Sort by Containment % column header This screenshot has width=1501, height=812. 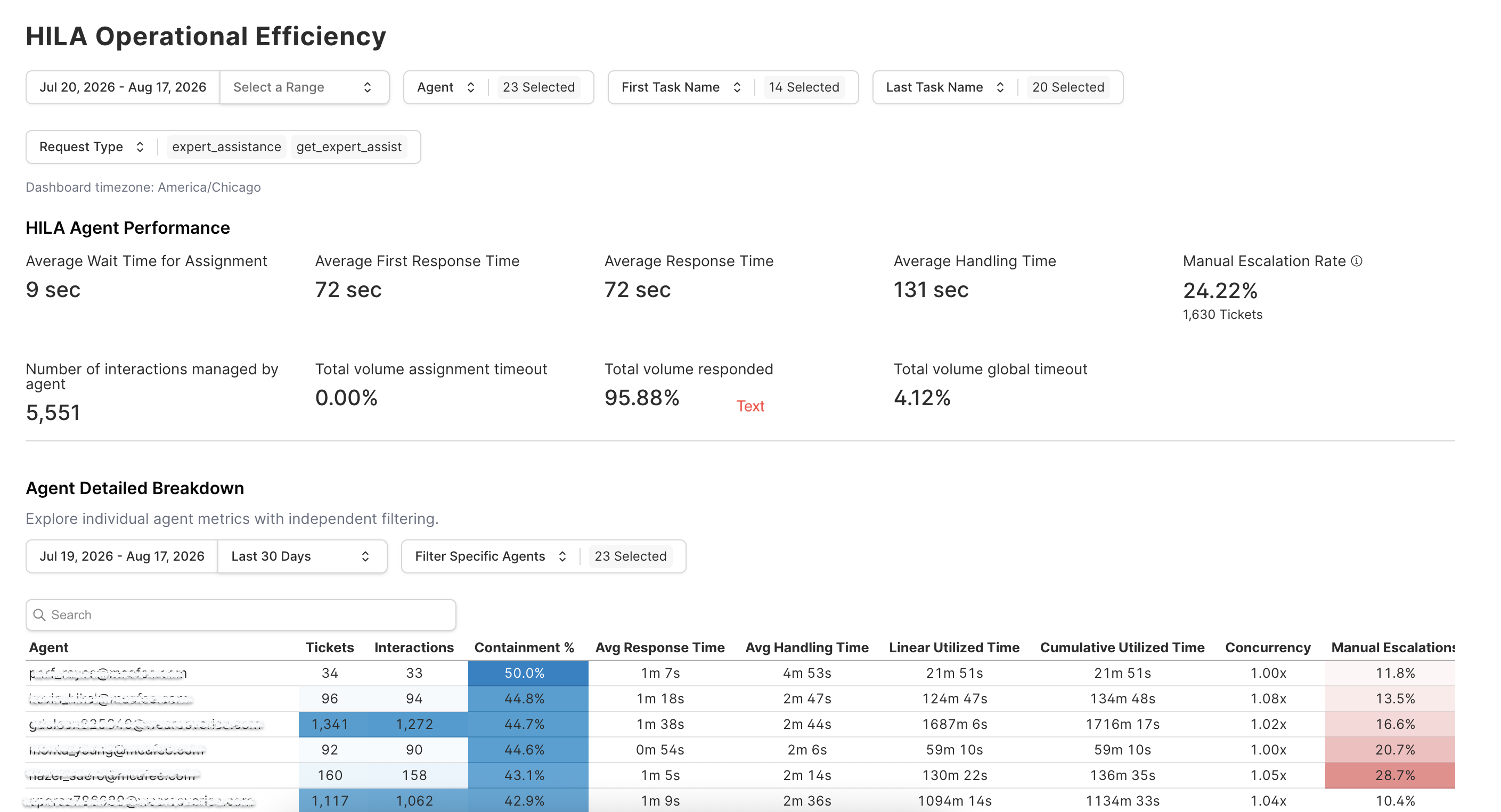coord(524,647)
